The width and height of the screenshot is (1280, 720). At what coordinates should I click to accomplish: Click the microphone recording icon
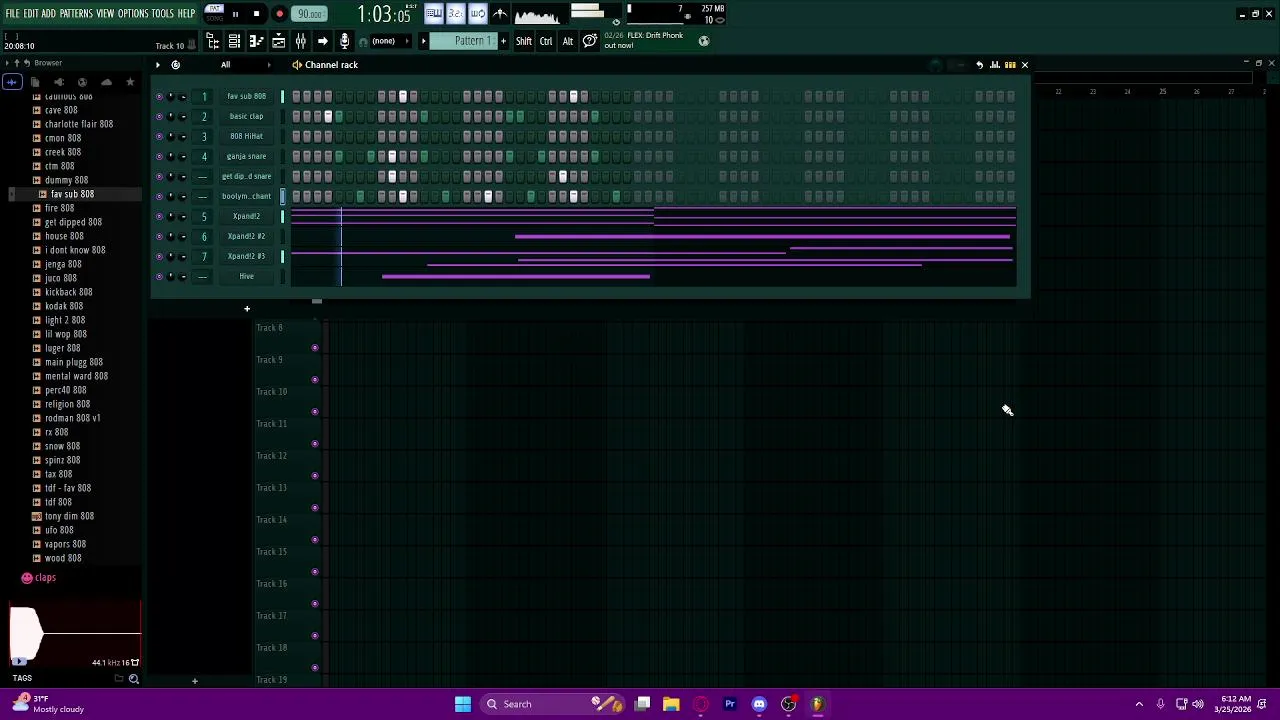(344, 41)
